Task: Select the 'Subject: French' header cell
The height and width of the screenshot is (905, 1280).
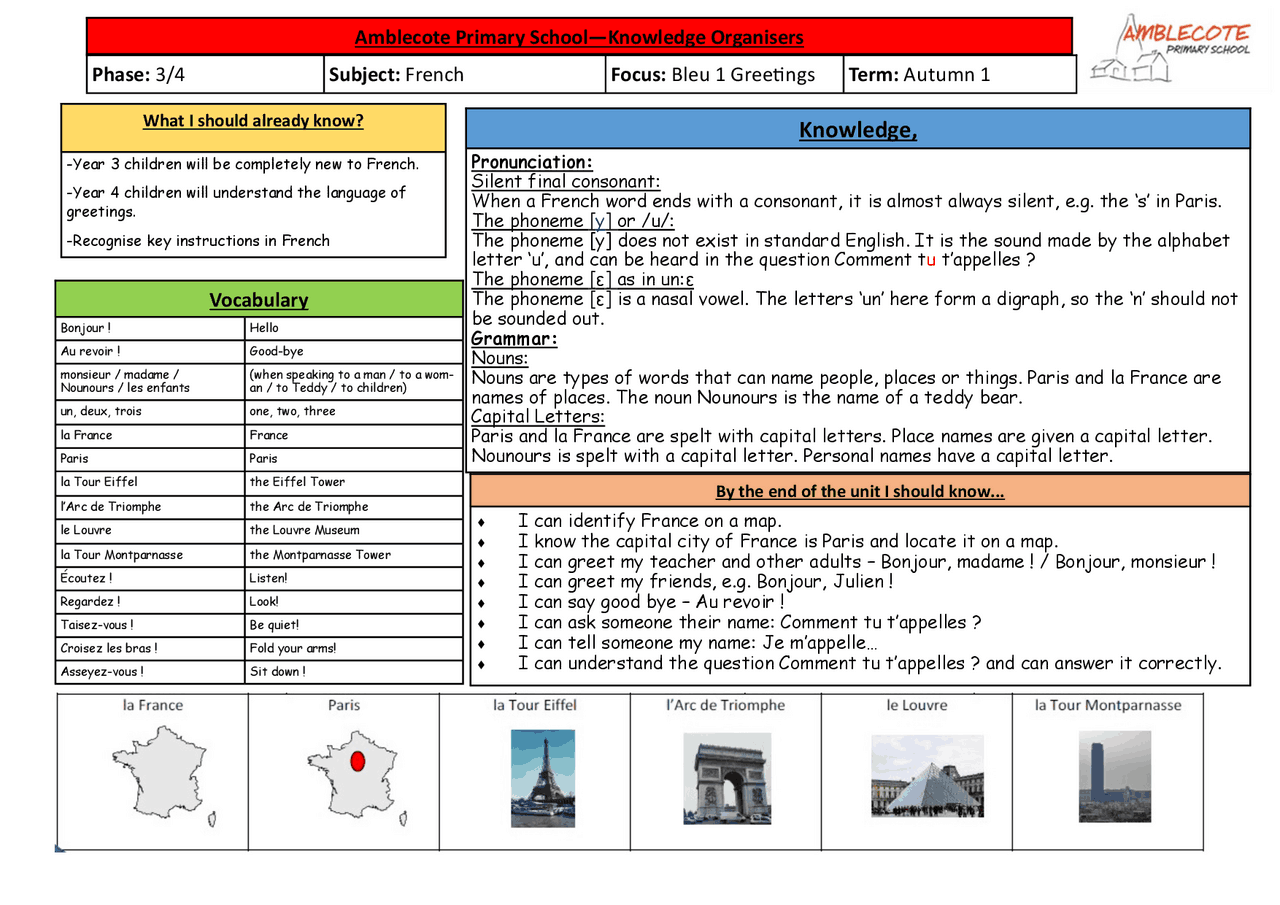Action: tap(463, 73)
